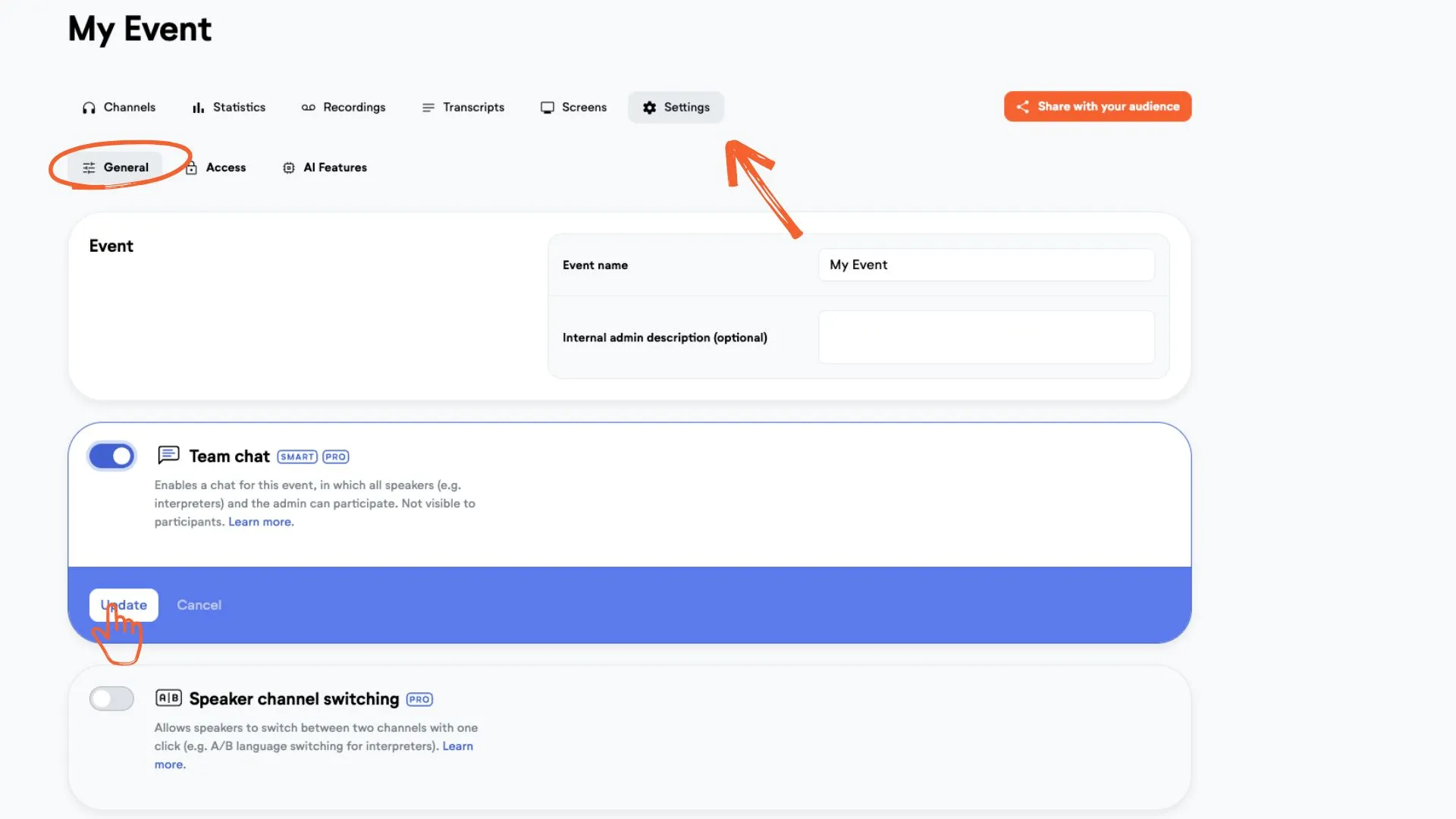The image size is (1456, 819).
Task: Select the General settings sub-tab
Action: tap(115, 168)
